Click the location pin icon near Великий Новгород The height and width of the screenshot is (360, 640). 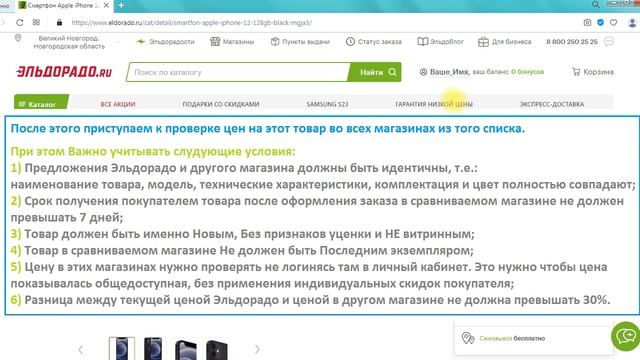(18, 38)
